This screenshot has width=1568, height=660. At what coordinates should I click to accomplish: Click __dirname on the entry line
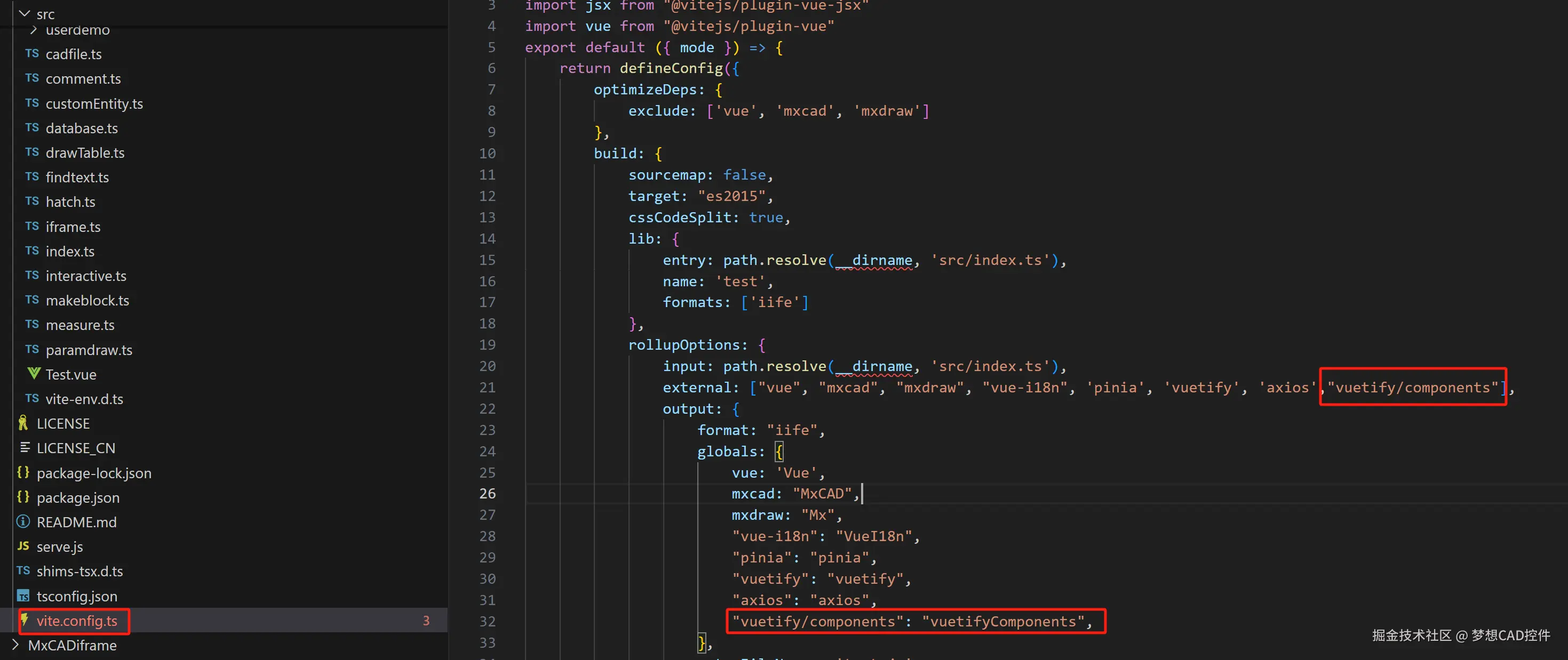(x=873, y=260)
